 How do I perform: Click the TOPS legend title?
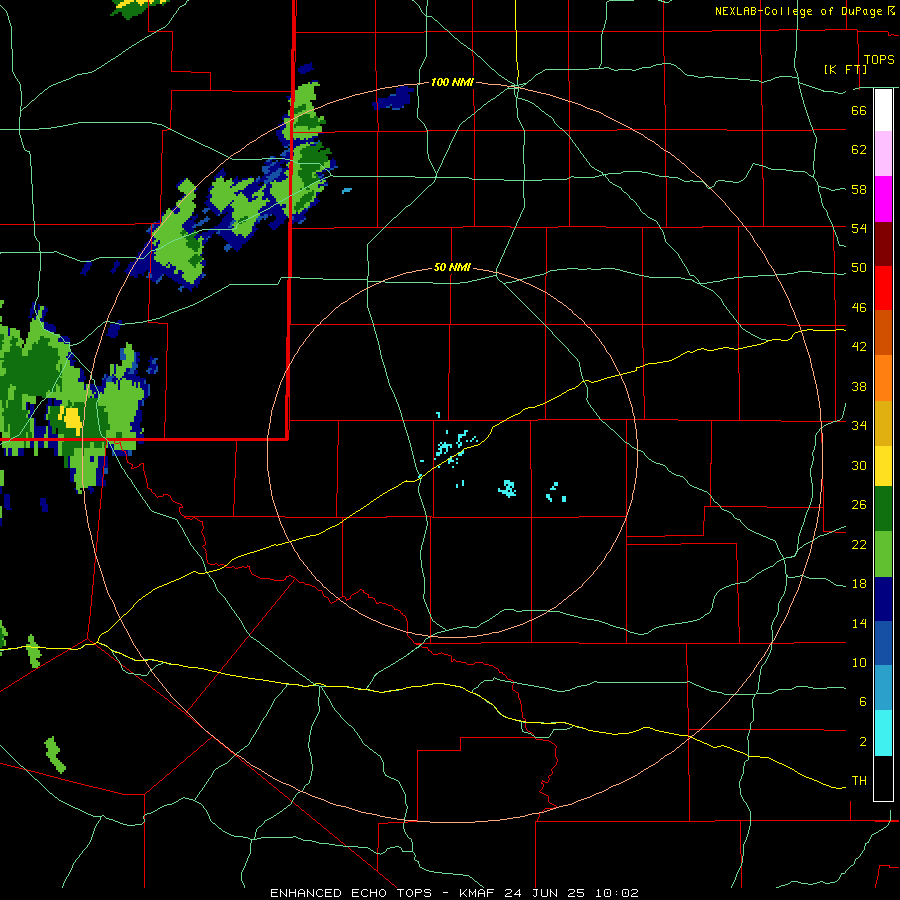point(879,60)
